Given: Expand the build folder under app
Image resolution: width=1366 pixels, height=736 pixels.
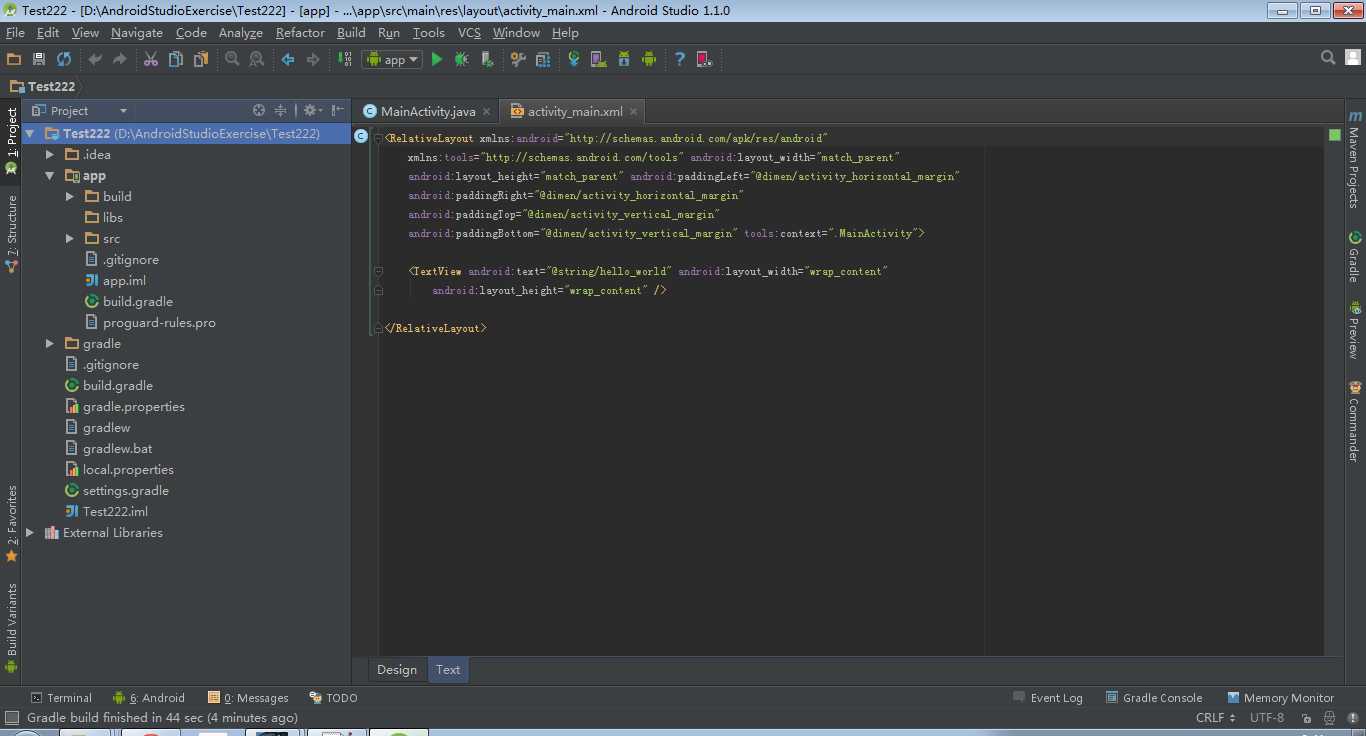Looking at the screenshot, I should point(70,196).
